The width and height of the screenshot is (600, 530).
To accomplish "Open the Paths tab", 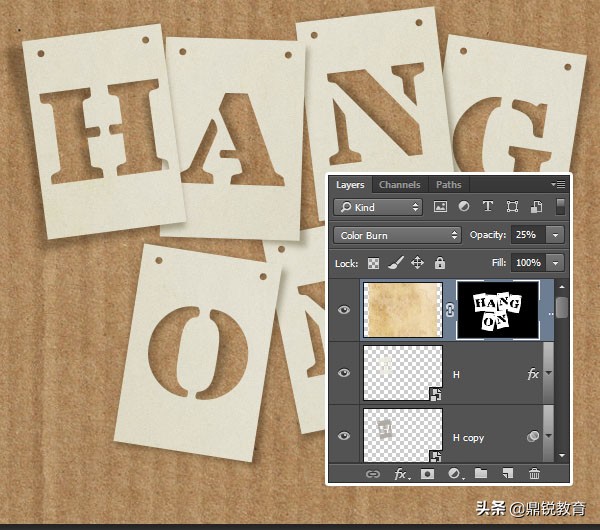I will tap(449, 185).
